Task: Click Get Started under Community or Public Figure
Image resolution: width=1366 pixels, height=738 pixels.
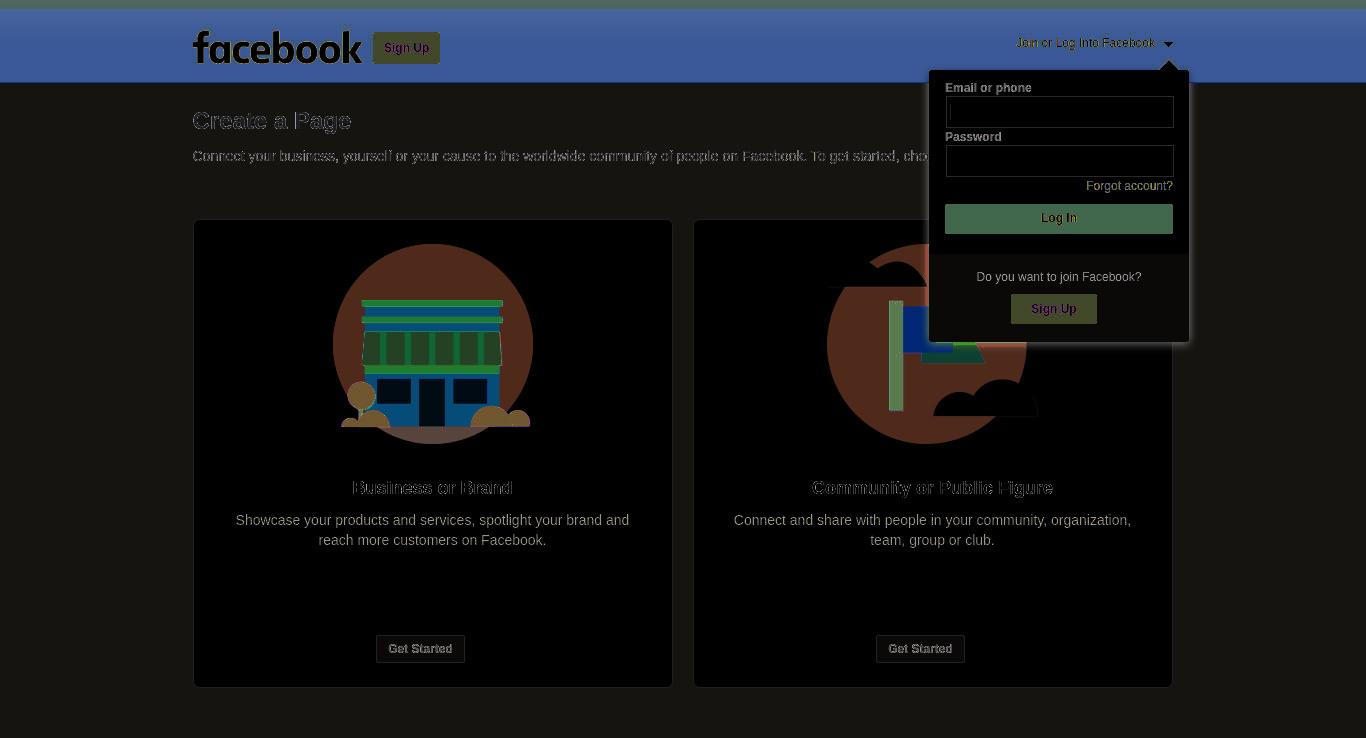Action: point(920,649)
